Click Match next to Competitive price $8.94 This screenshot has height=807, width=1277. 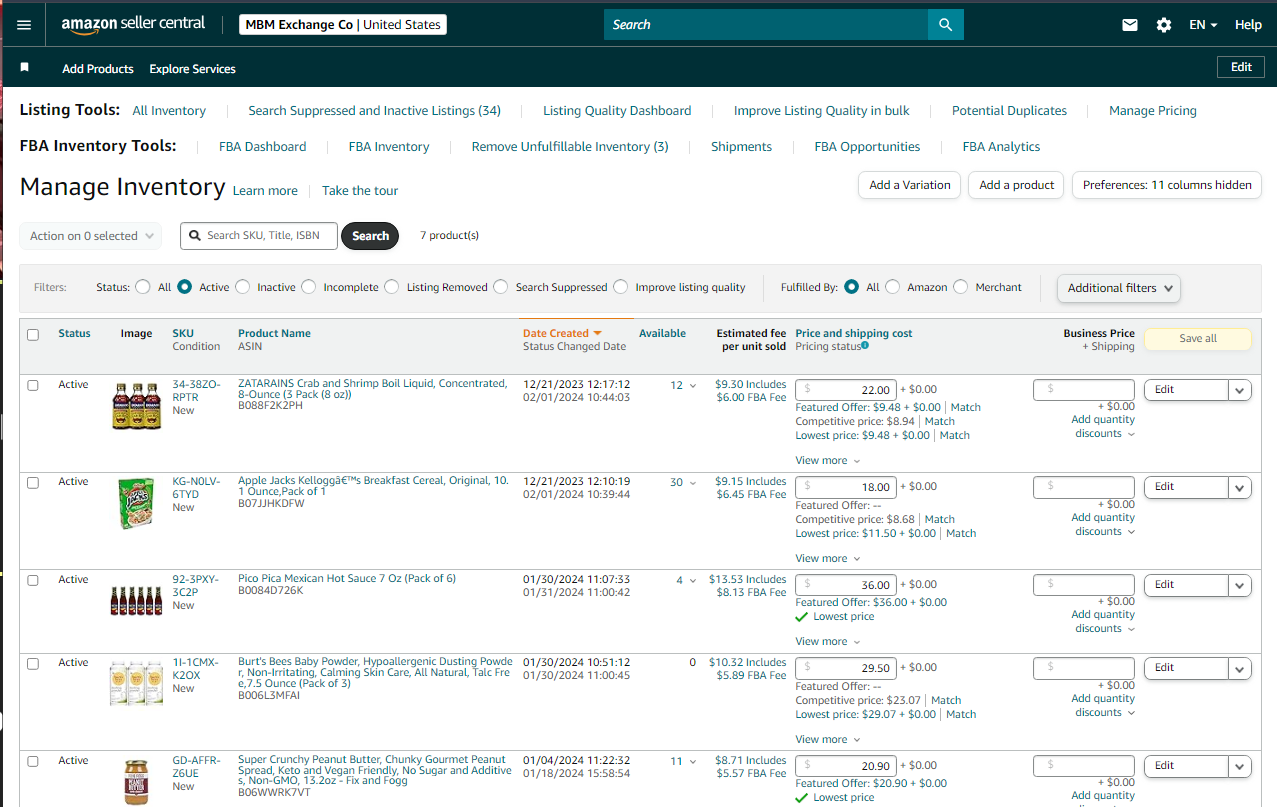coord(939,422)
